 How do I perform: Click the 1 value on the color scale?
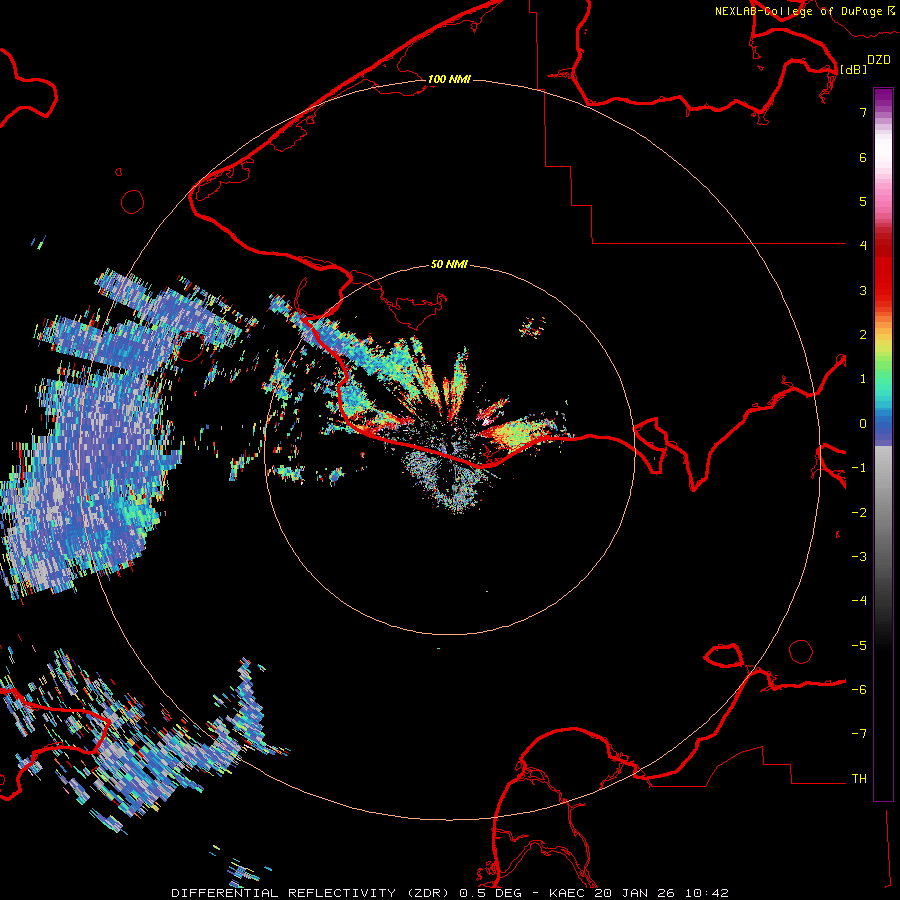pyautogui.click(x=863, y=379)
